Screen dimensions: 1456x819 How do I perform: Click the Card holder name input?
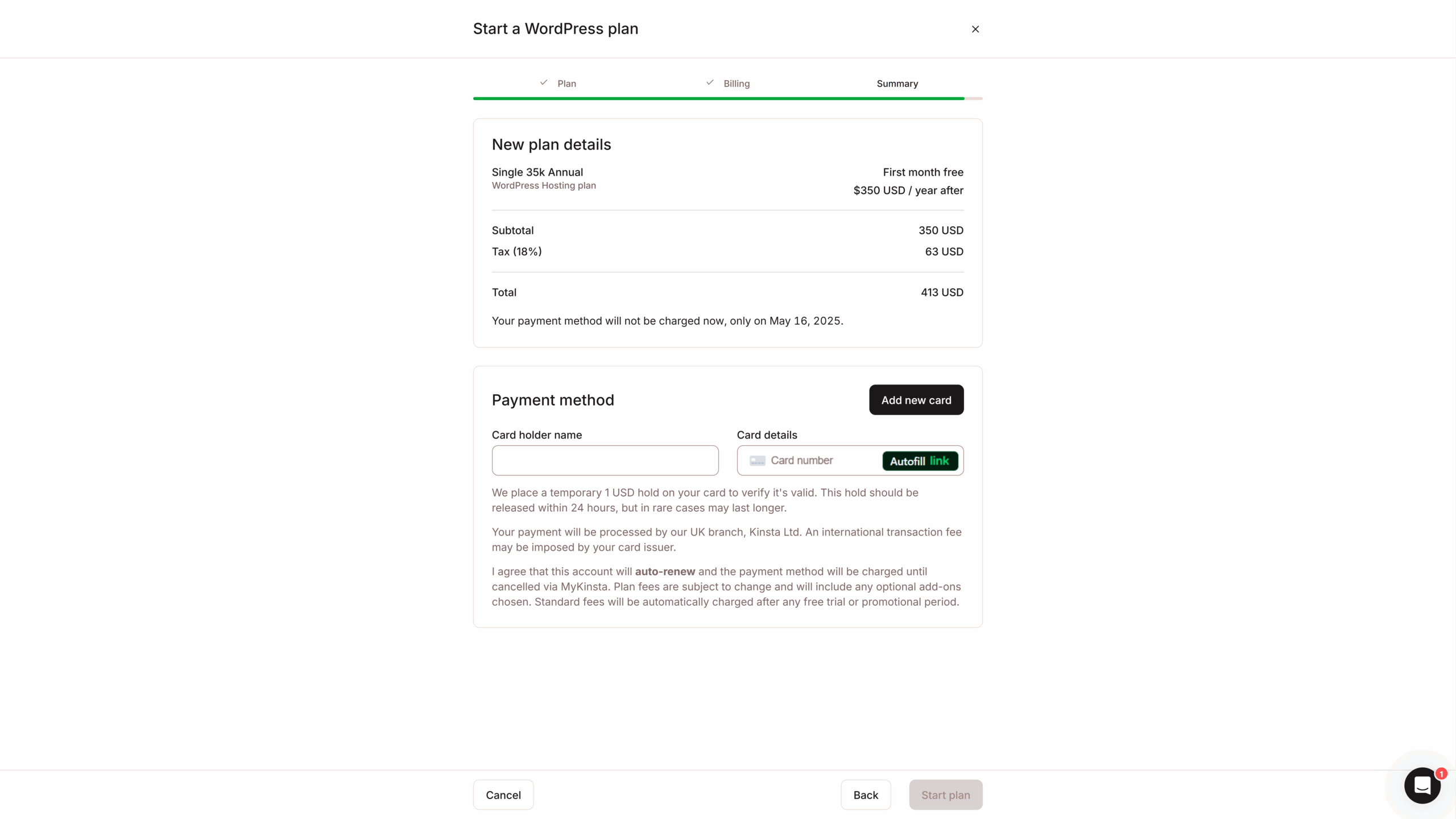604,460
